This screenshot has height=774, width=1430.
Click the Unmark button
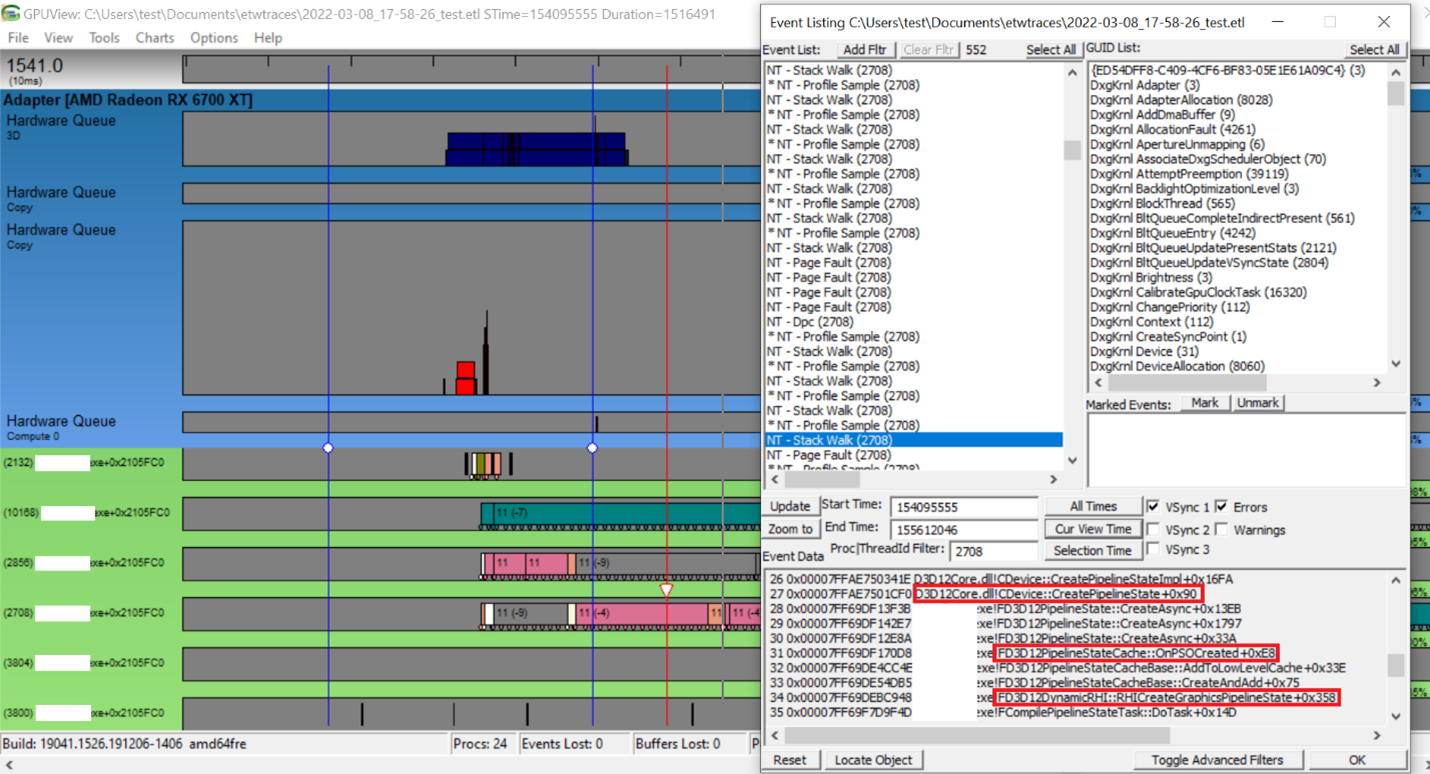click(1257, 403)
